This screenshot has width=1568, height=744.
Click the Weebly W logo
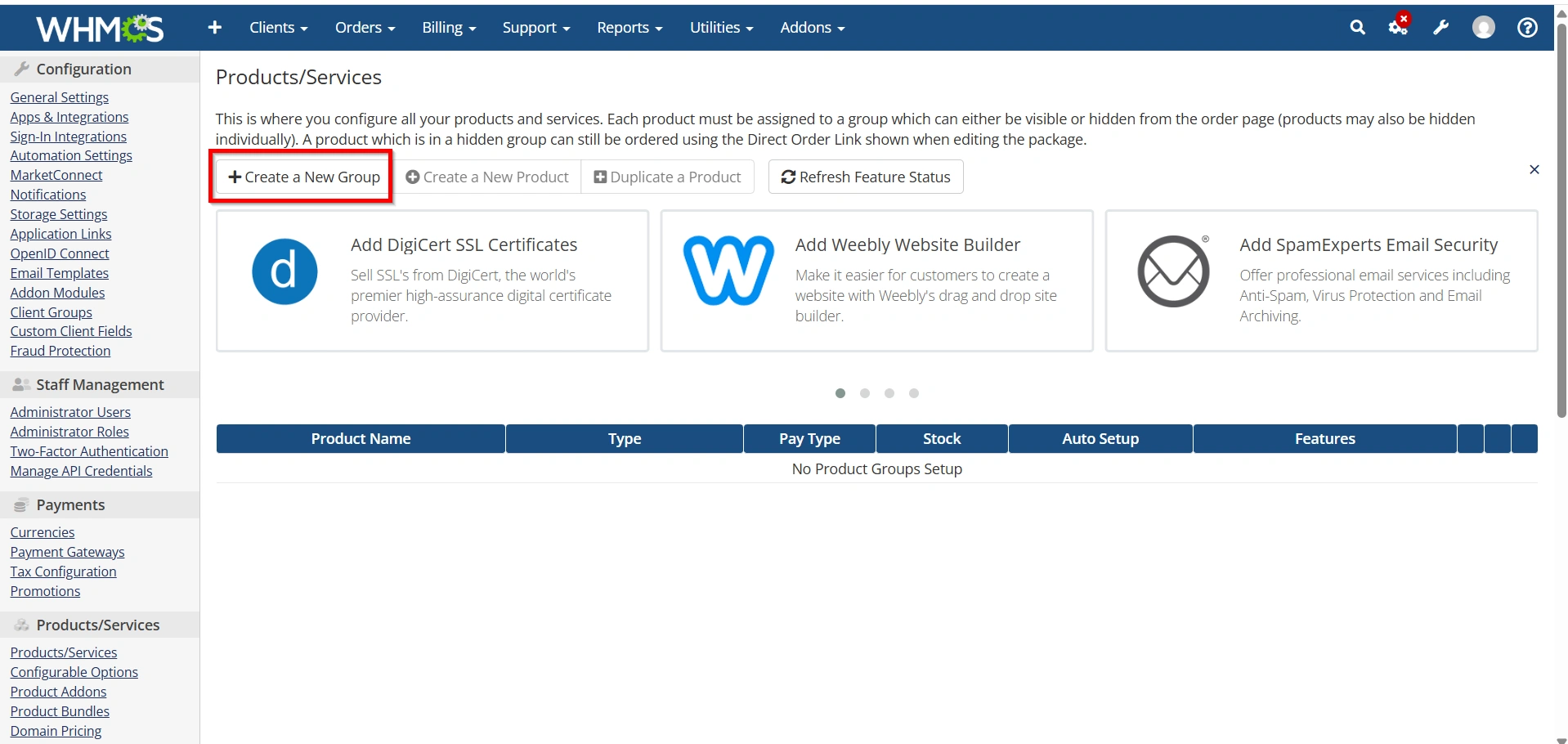728,271
